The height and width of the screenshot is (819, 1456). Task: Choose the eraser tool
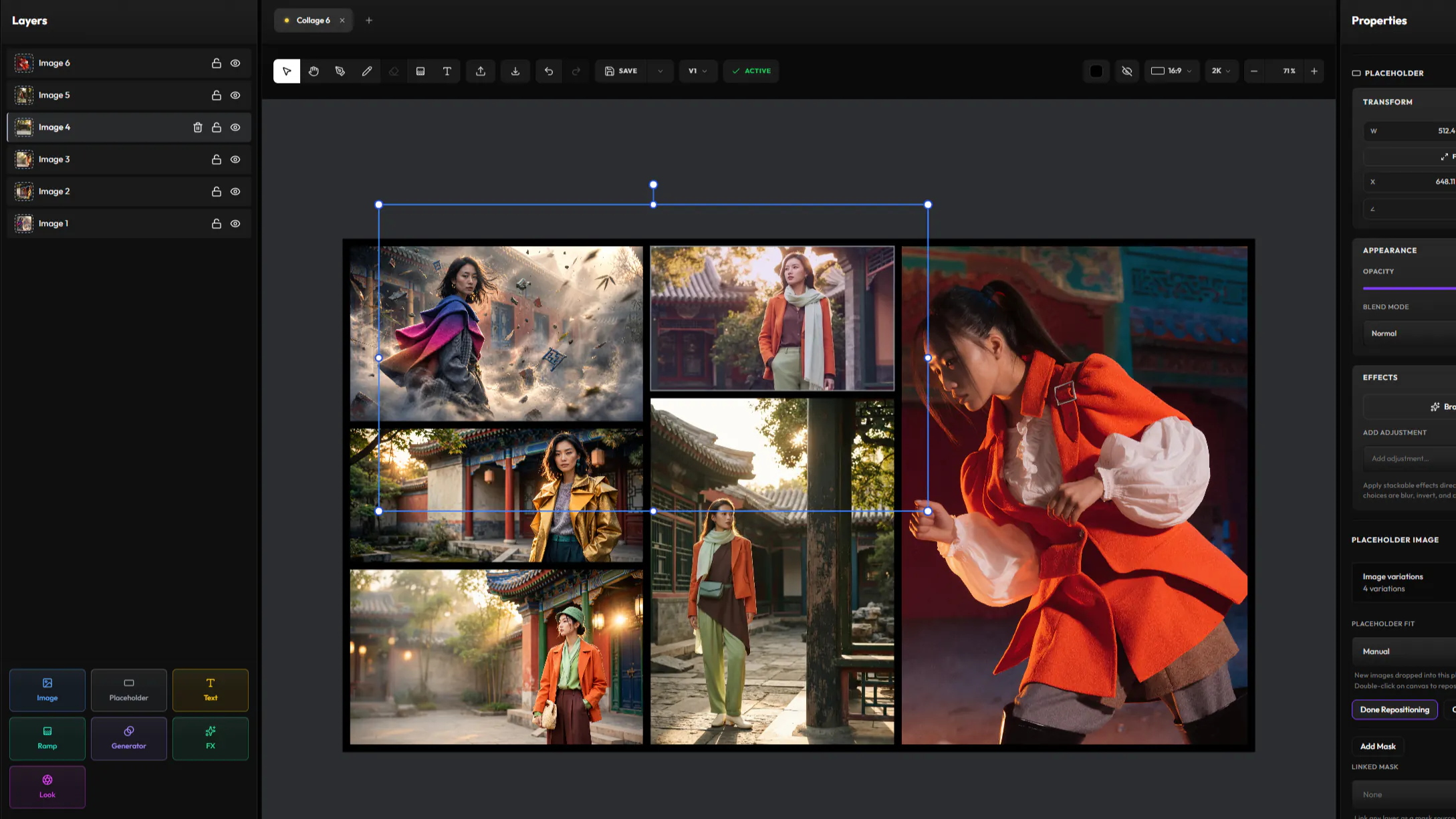(x=394, y=71)
